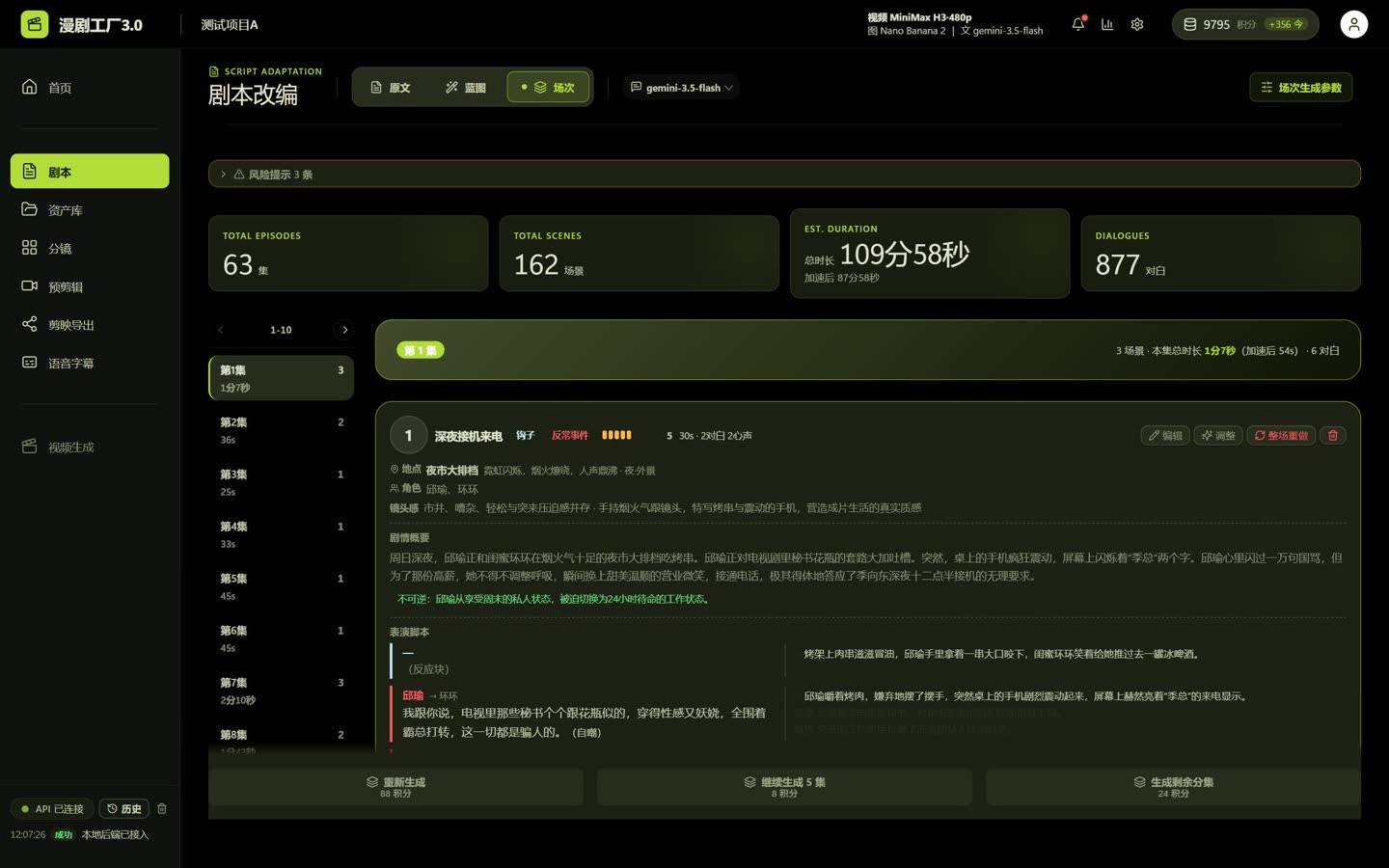Switch to the 原文 tab
This screenshot has height=868, width=1389.
point(391,88)
